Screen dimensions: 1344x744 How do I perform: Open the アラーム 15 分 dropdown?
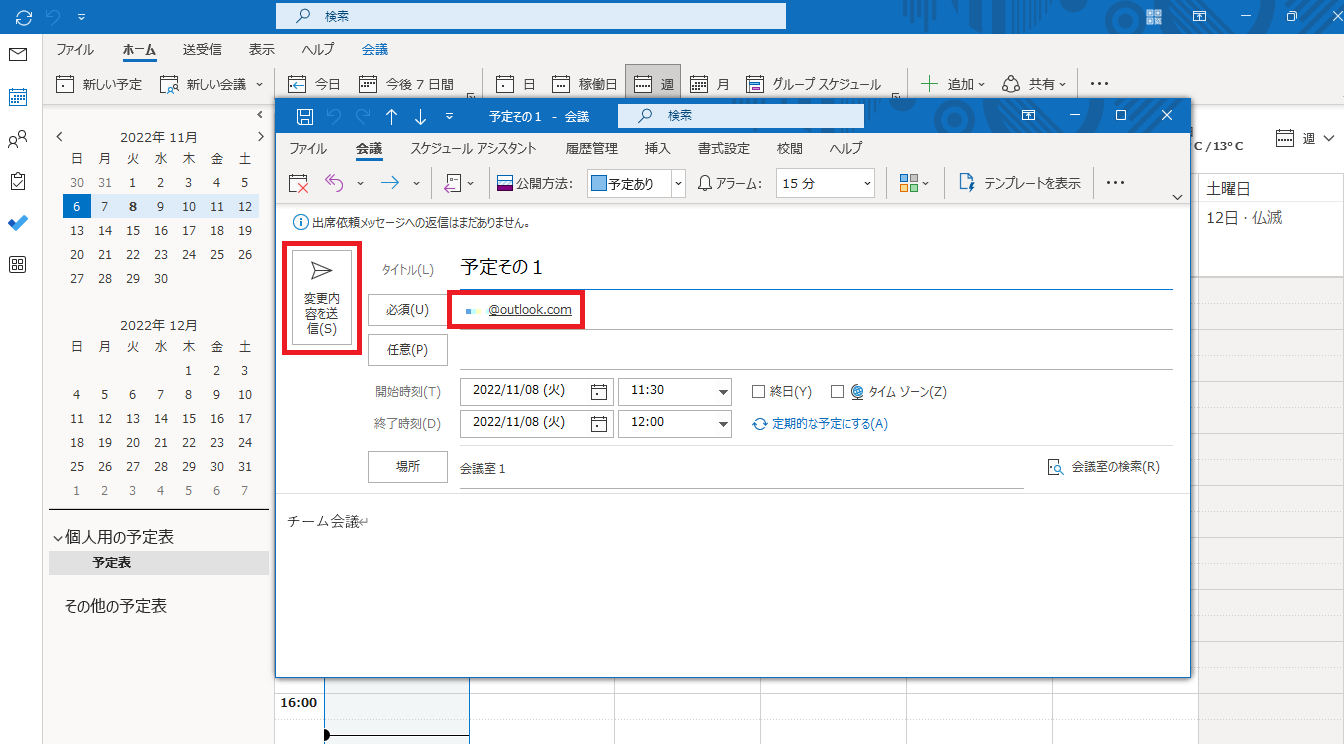(866, 183)
